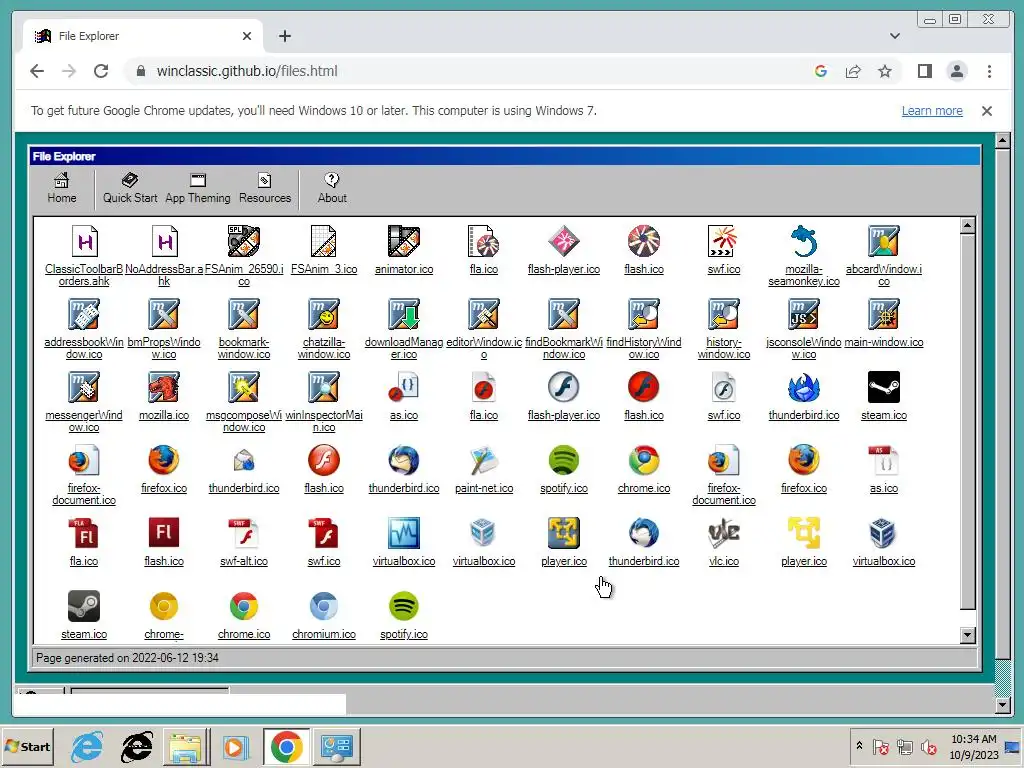Open the downloadManager.ico file
1024x768 pixels.
(404, 329)
